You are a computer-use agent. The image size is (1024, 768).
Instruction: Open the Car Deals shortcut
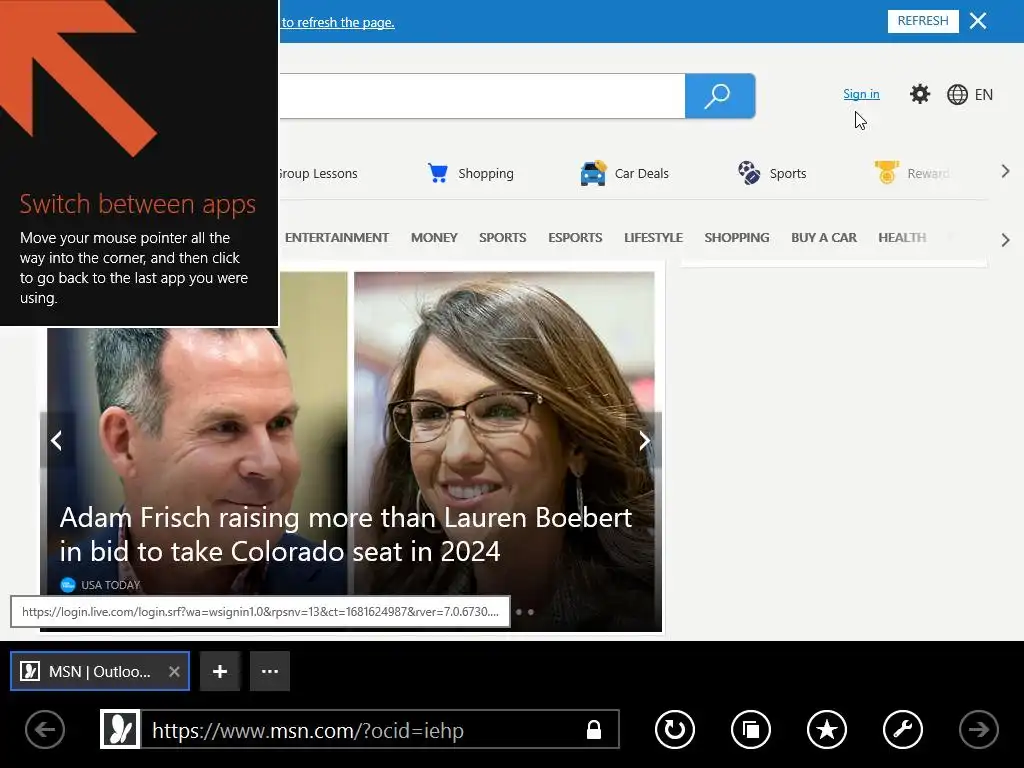[624, 173]
